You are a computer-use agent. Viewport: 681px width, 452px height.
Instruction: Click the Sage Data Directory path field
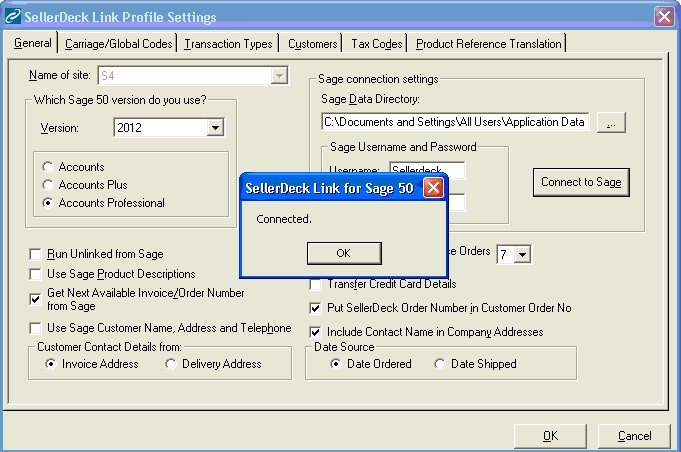coord(455,122)
